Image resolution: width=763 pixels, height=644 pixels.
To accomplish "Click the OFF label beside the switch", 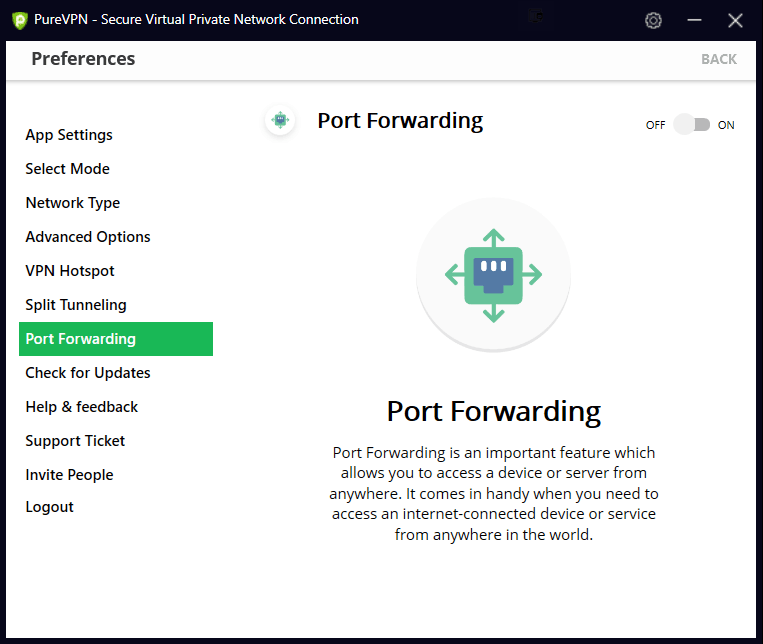I will [655, 125].
